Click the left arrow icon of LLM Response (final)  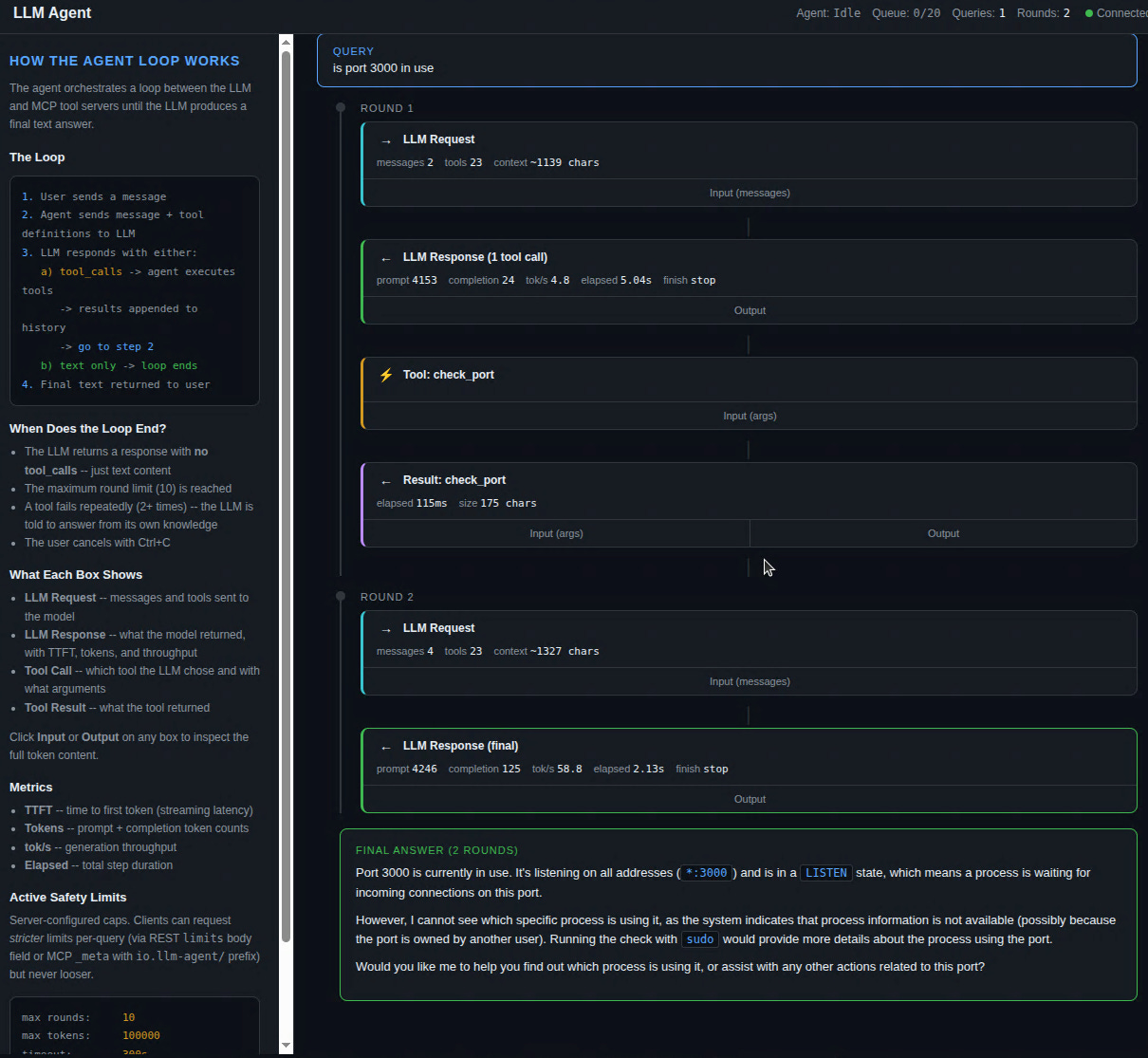pyautogui.click(x=386, y=747)
